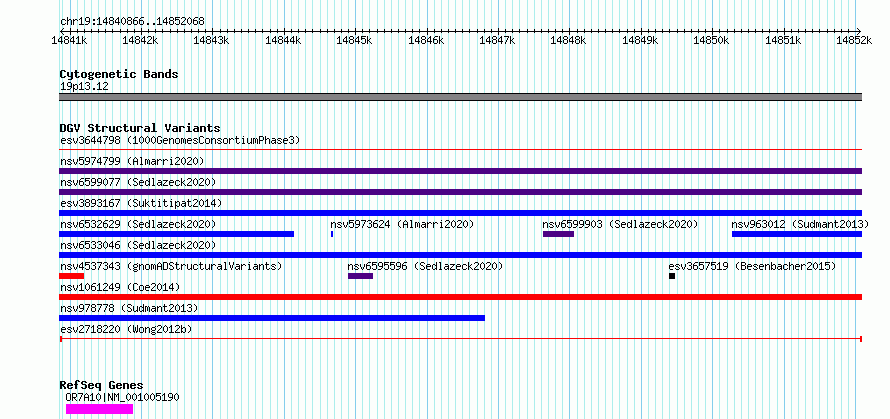
Task: Open the esv3644798 (1000GenomesConsortiumPhase3) label
Action: click(180, 140)
